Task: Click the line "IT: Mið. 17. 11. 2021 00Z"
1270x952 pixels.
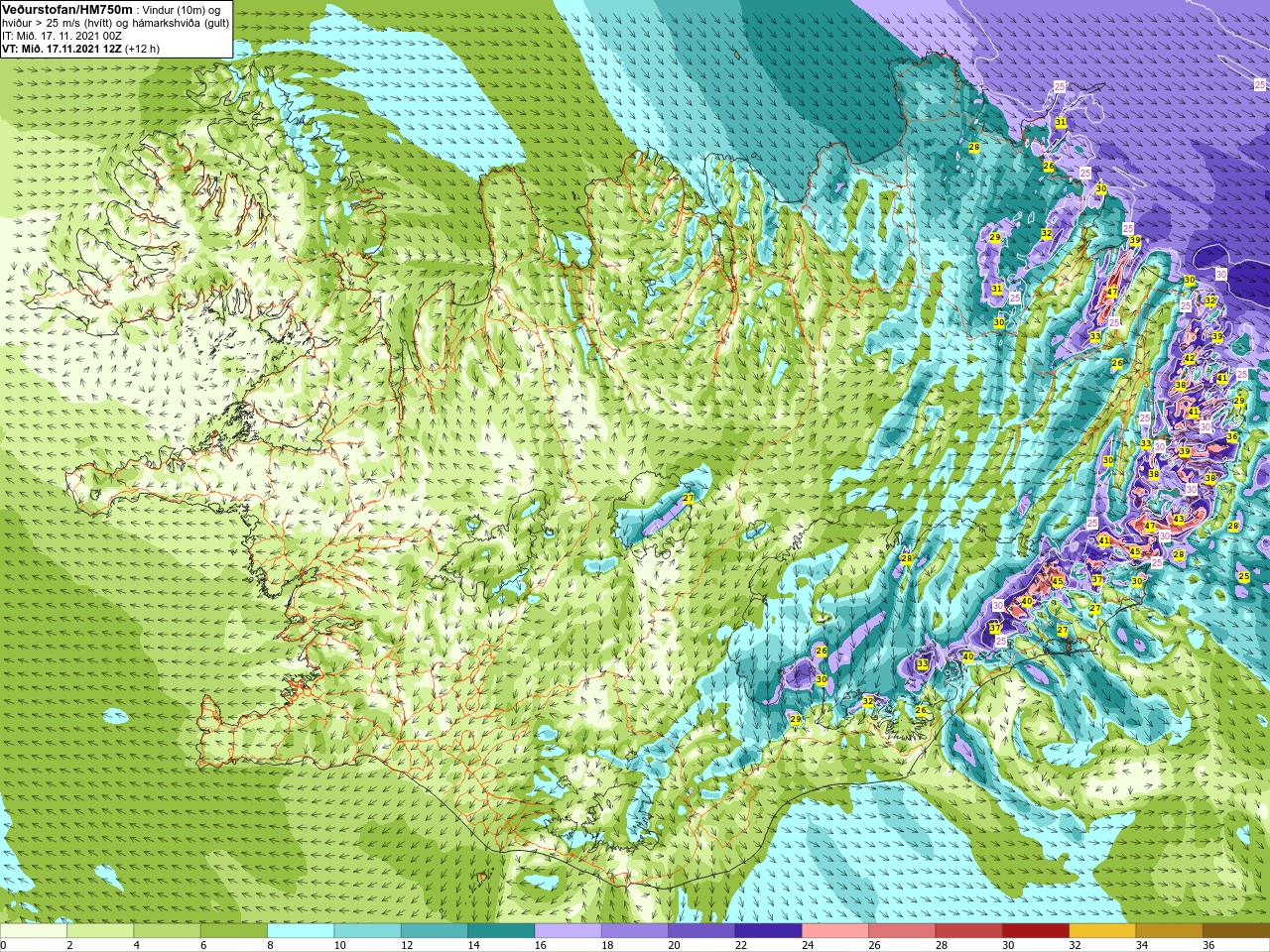Action: coord(62,36)
